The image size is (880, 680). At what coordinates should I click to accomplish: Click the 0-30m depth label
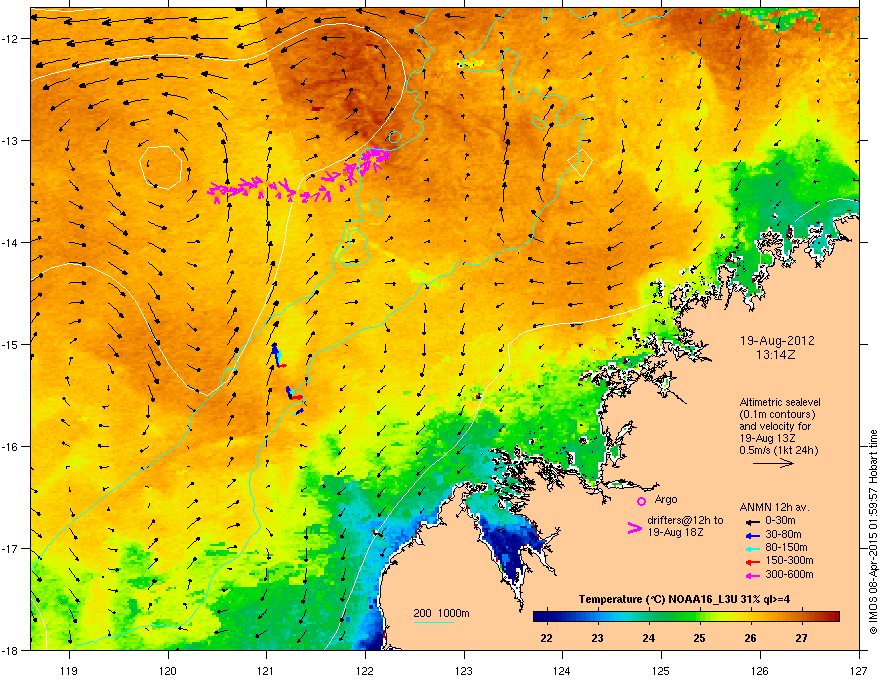[x=781, y=521]
